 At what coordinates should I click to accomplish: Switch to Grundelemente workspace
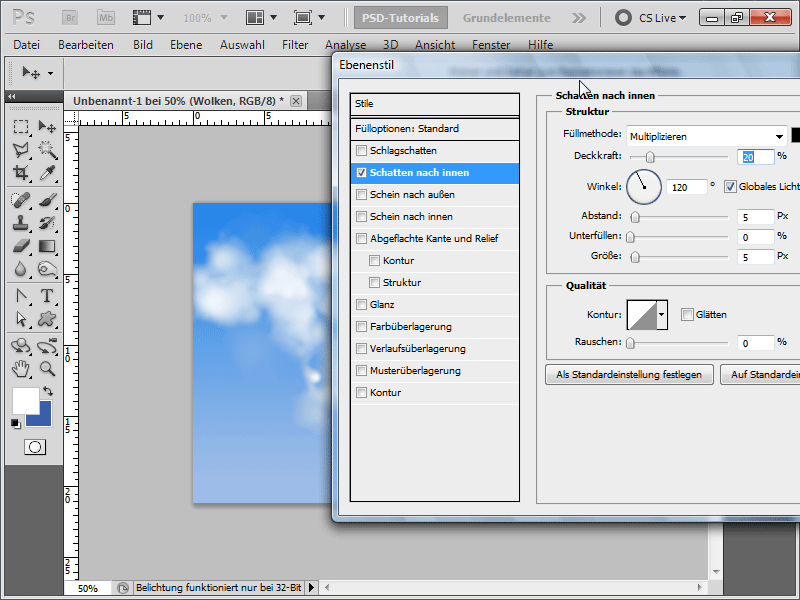[507, 18]
